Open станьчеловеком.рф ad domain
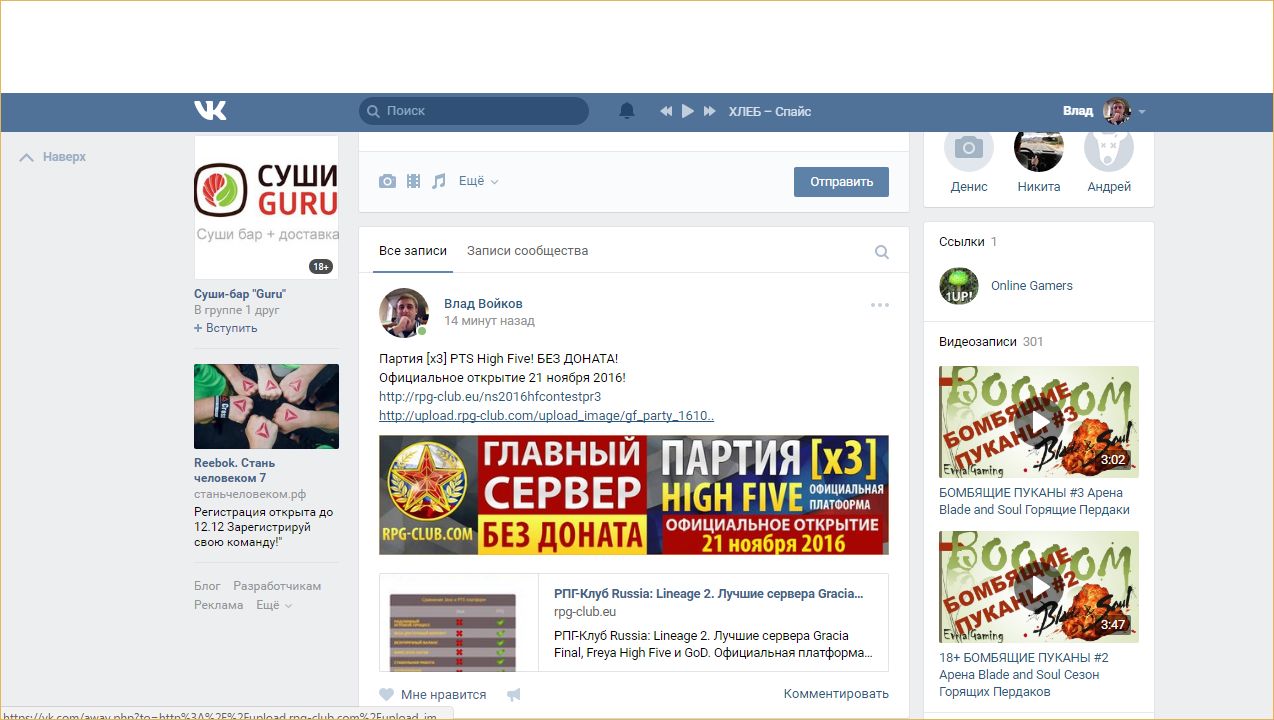 (250, 494)
